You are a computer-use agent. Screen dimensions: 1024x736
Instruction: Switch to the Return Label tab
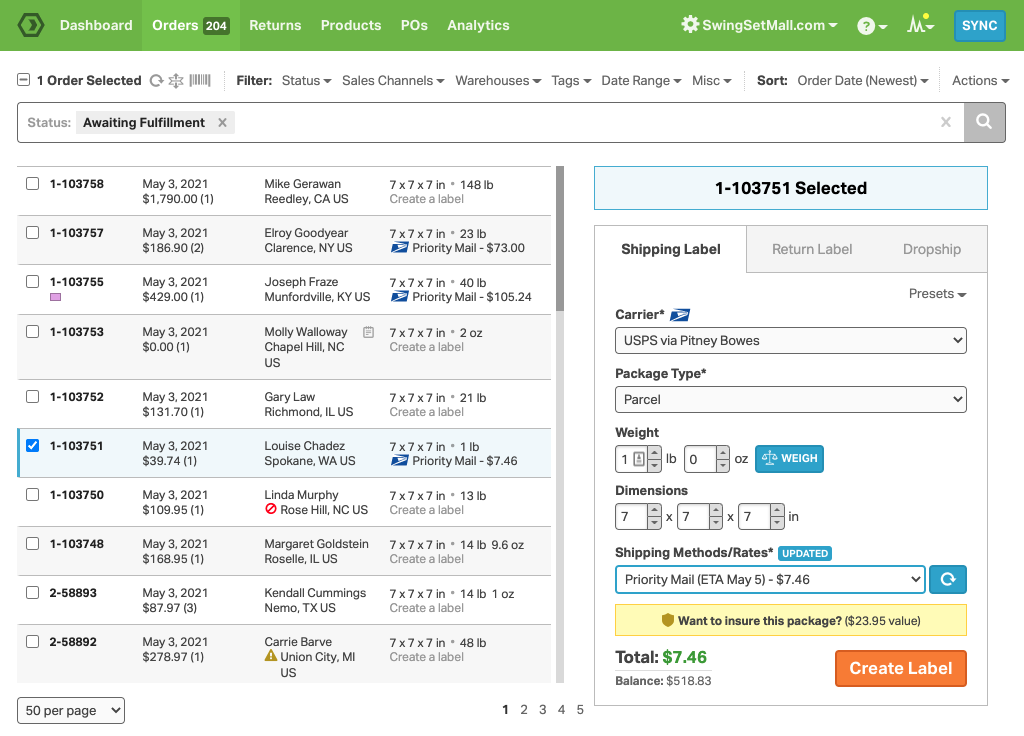point(812,249)
